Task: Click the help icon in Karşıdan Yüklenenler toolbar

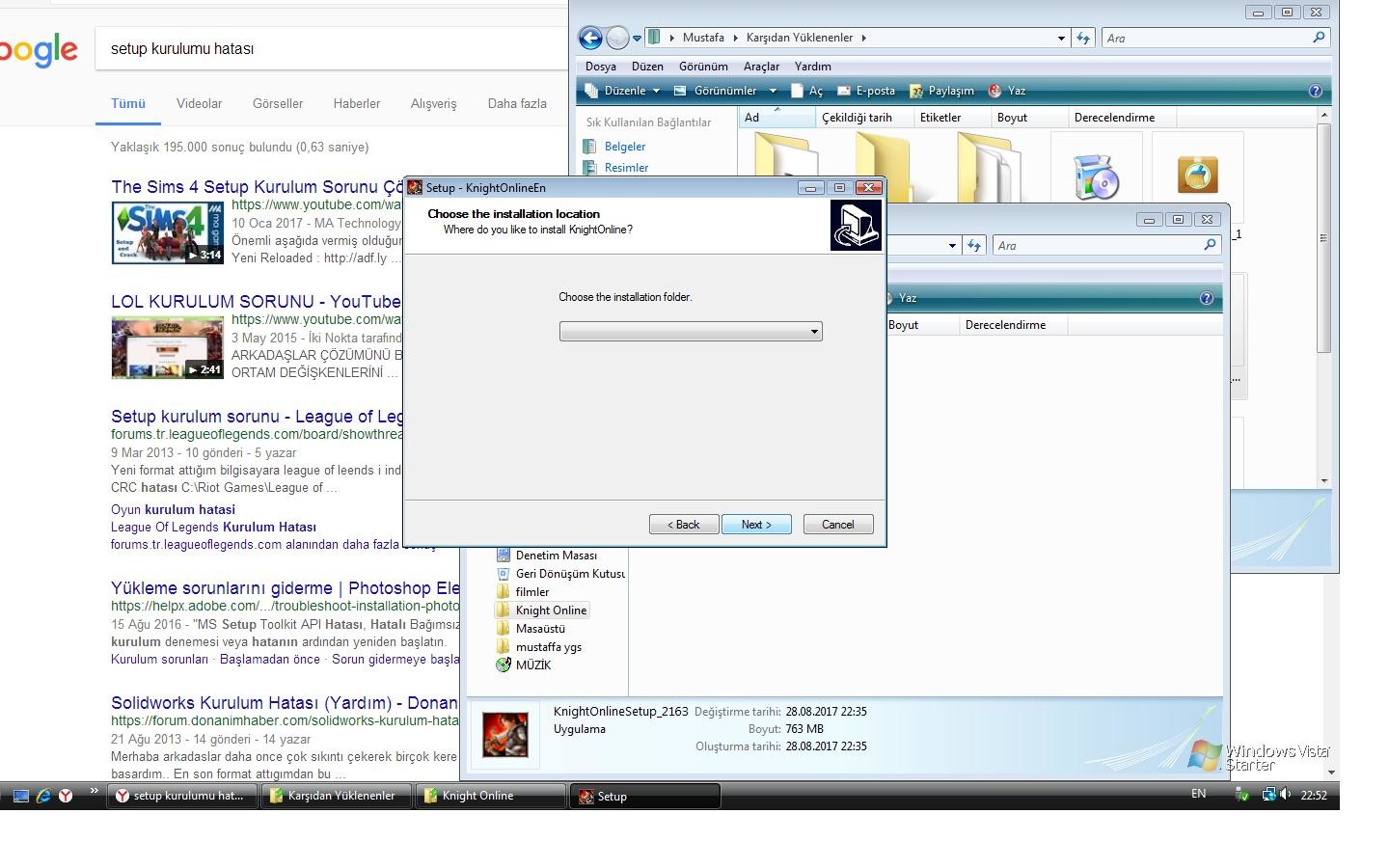Action: pos(1315,91)
